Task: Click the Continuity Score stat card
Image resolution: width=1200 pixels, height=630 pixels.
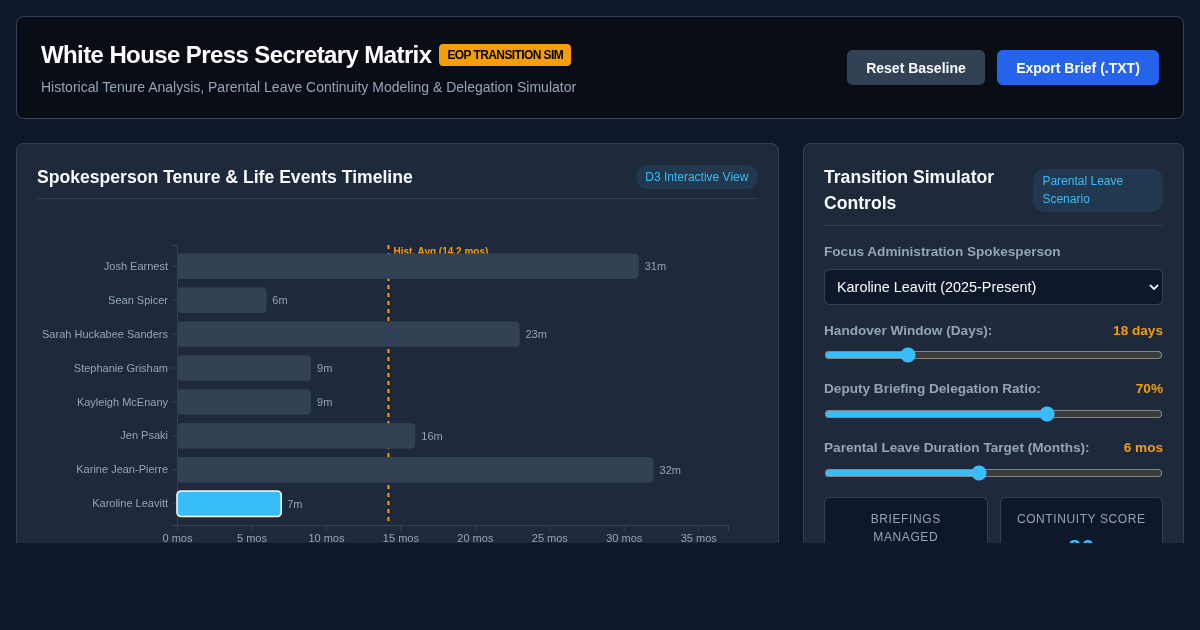Action: (x=1081, y=520)
